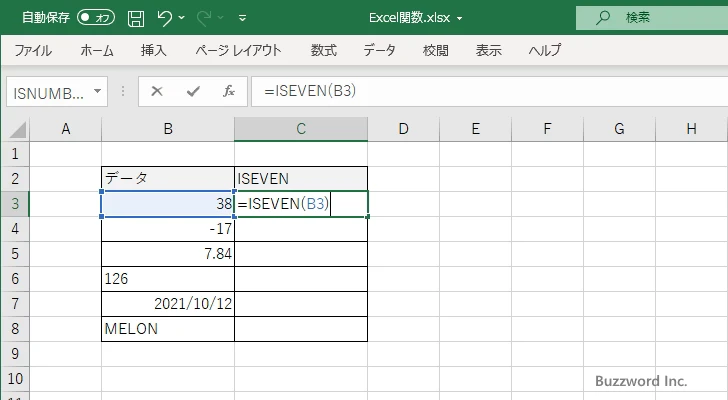Select row 2 header
Image resolution: width=728 pixels, height=400 pixels.
pos(15,179)
